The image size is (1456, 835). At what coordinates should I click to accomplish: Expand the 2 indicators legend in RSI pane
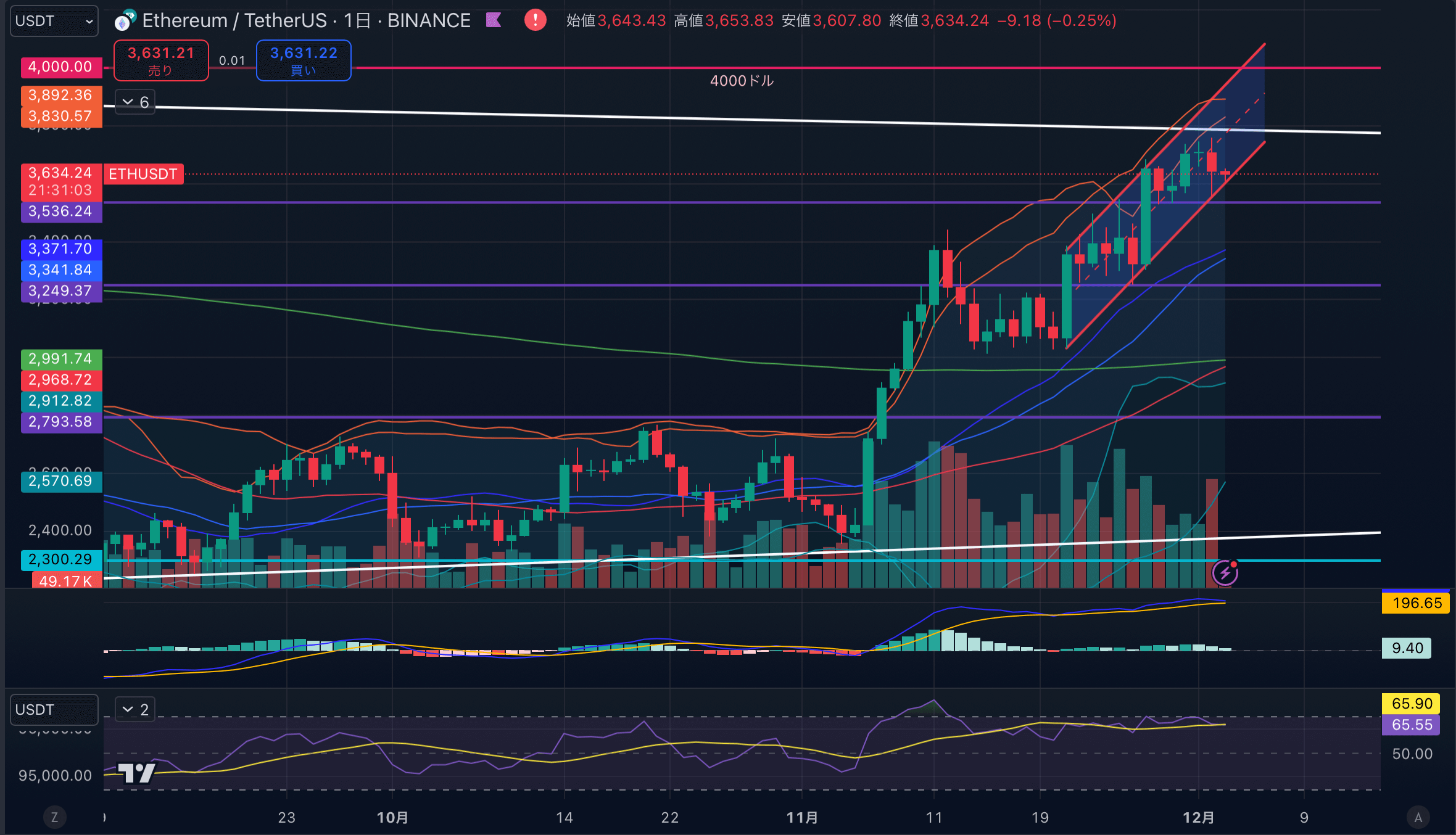coord(135,710)
